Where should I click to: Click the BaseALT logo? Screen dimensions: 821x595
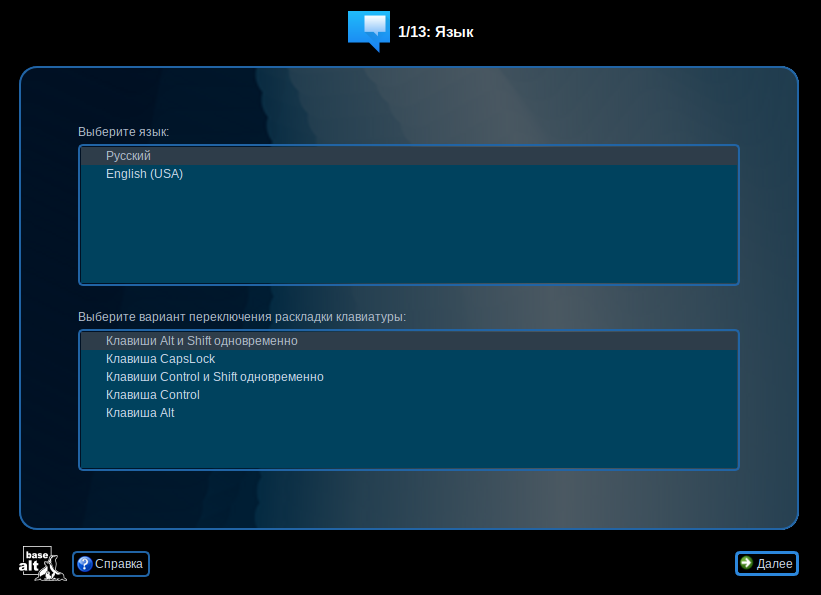coord(42,564)
